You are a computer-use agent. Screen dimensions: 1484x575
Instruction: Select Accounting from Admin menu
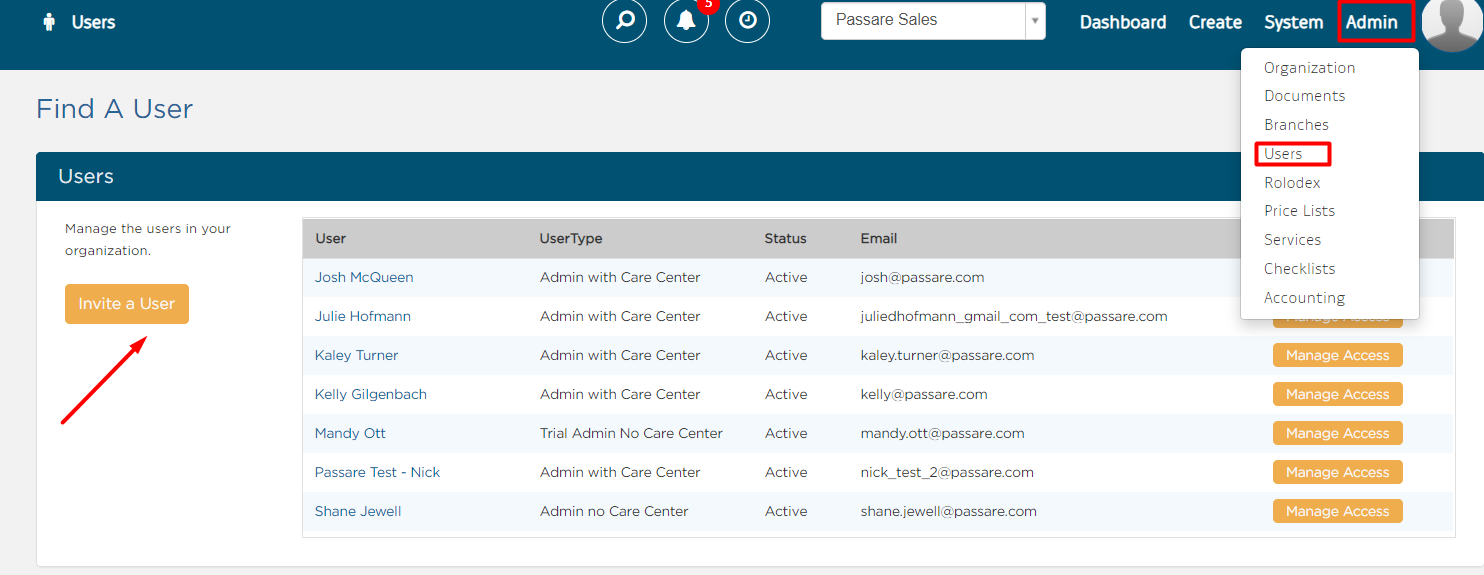1304,298
